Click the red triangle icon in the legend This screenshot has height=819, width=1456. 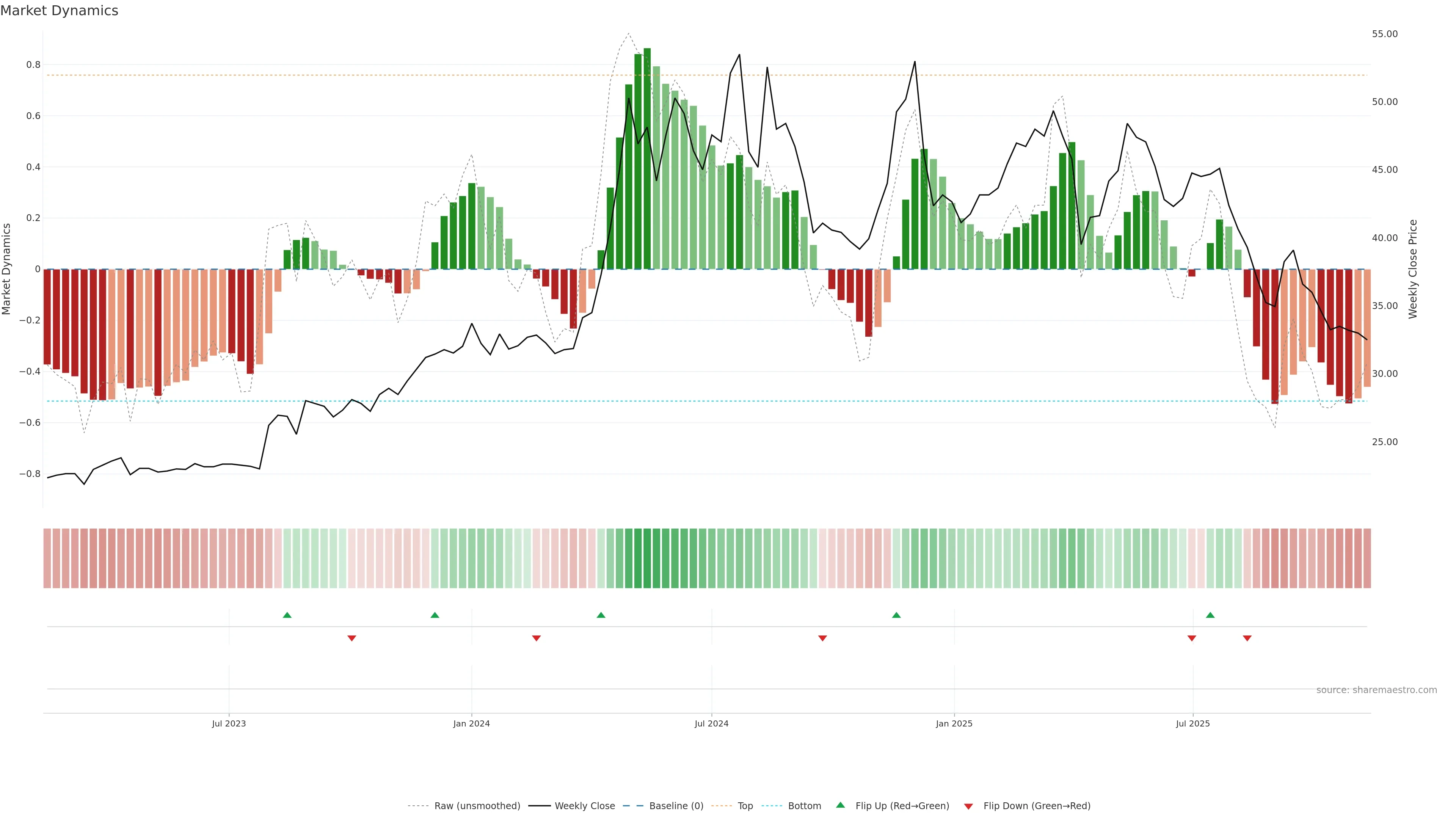(968, 806)
